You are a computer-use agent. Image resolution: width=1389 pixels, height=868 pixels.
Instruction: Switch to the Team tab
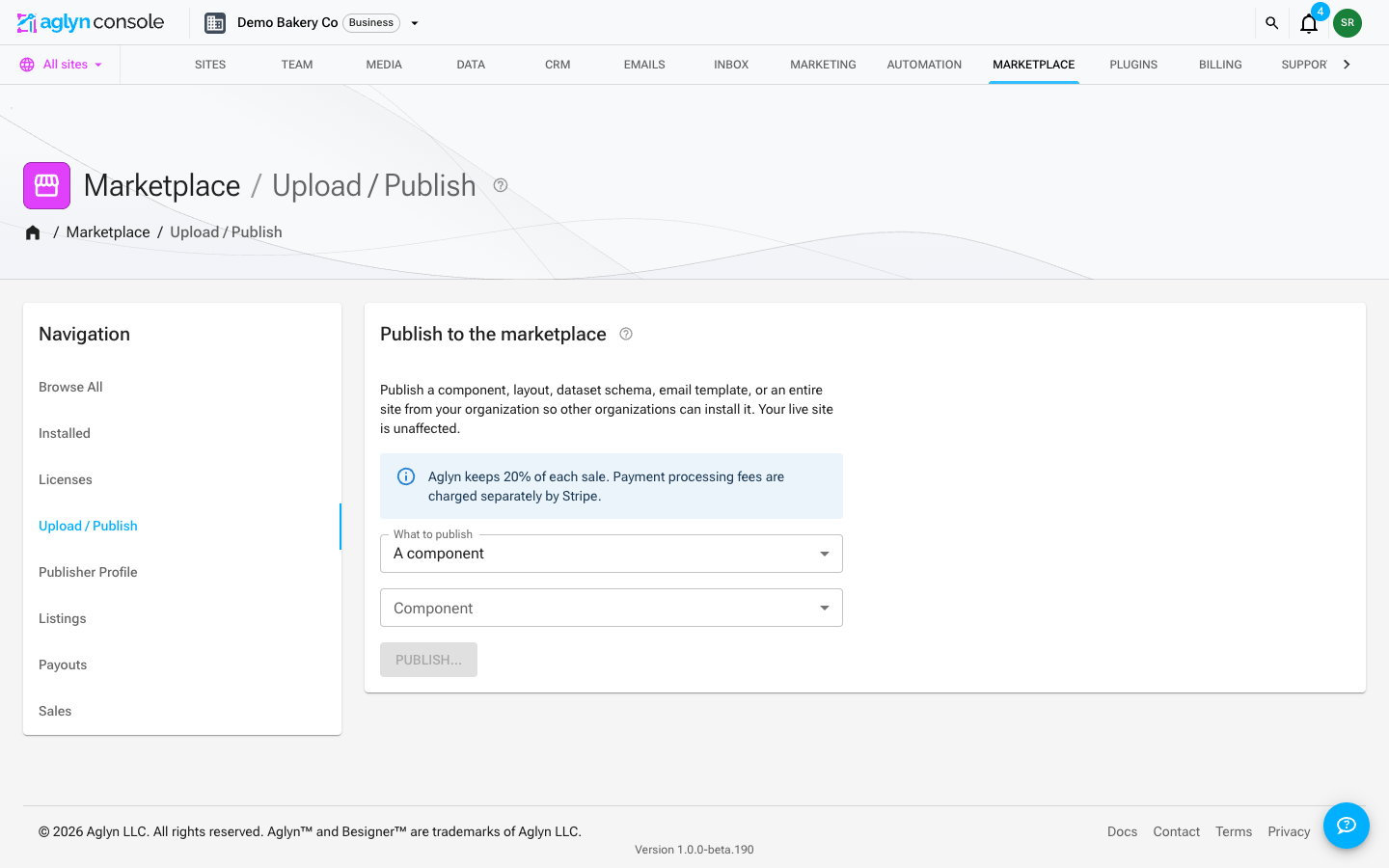click(x=297, y=65)
